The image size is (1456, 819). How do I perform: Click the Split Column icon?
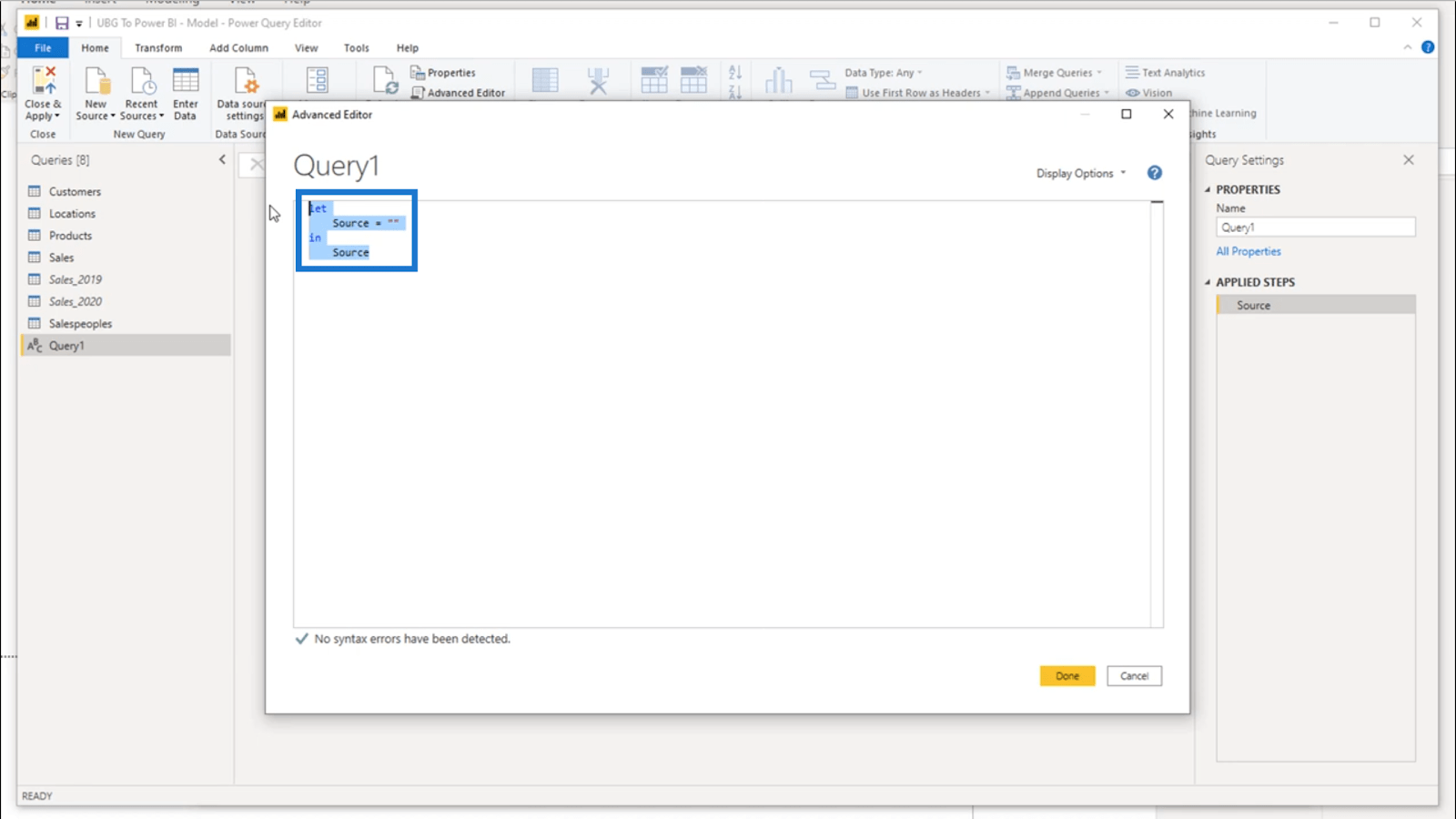tap(778, 81)
